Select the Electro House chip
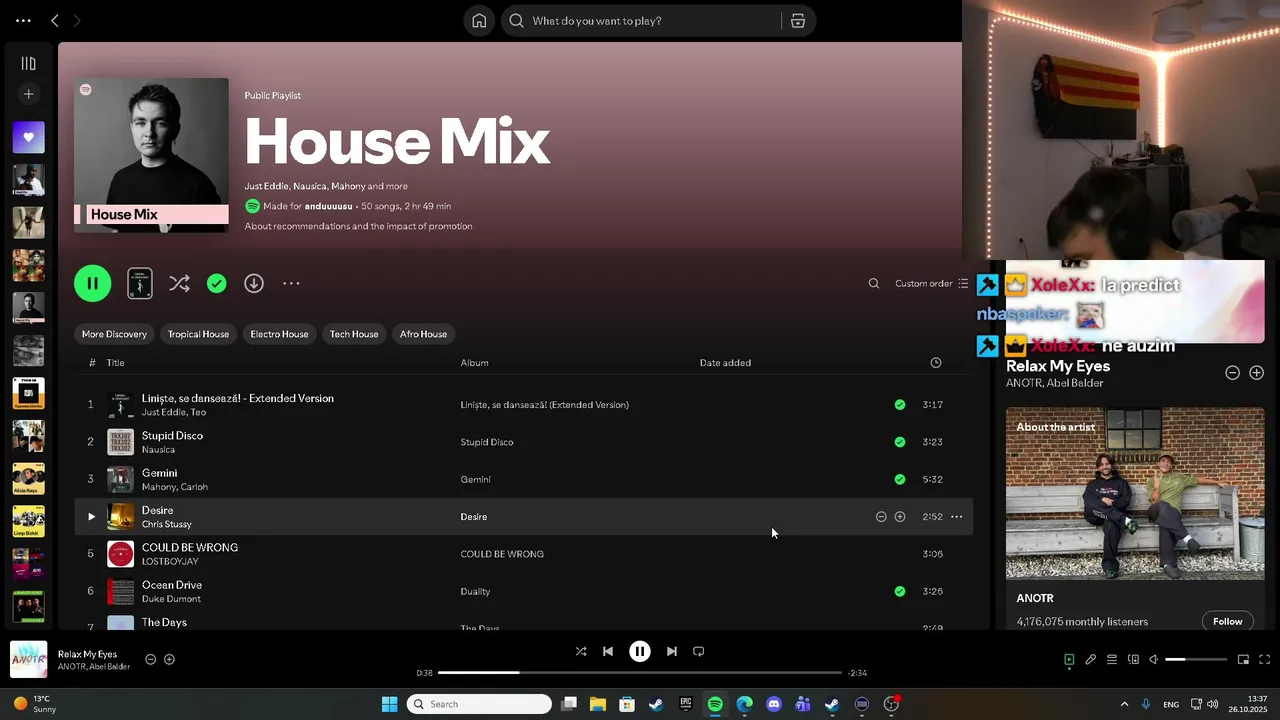Image resolution: width=1280 pixels, height=720 pixels. tap(279, 334)
